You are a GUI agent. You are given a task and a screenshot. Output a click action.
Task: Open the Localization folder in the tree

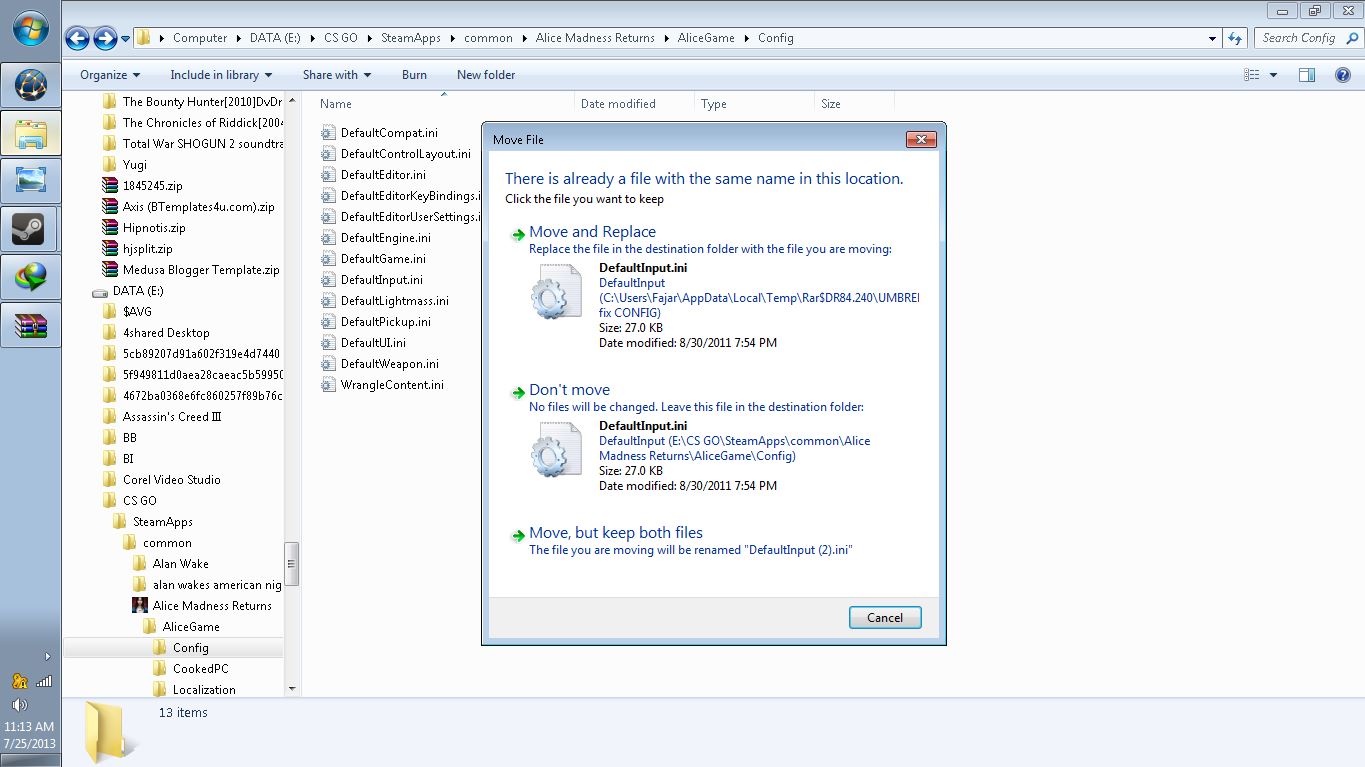[x=194, y=690]
